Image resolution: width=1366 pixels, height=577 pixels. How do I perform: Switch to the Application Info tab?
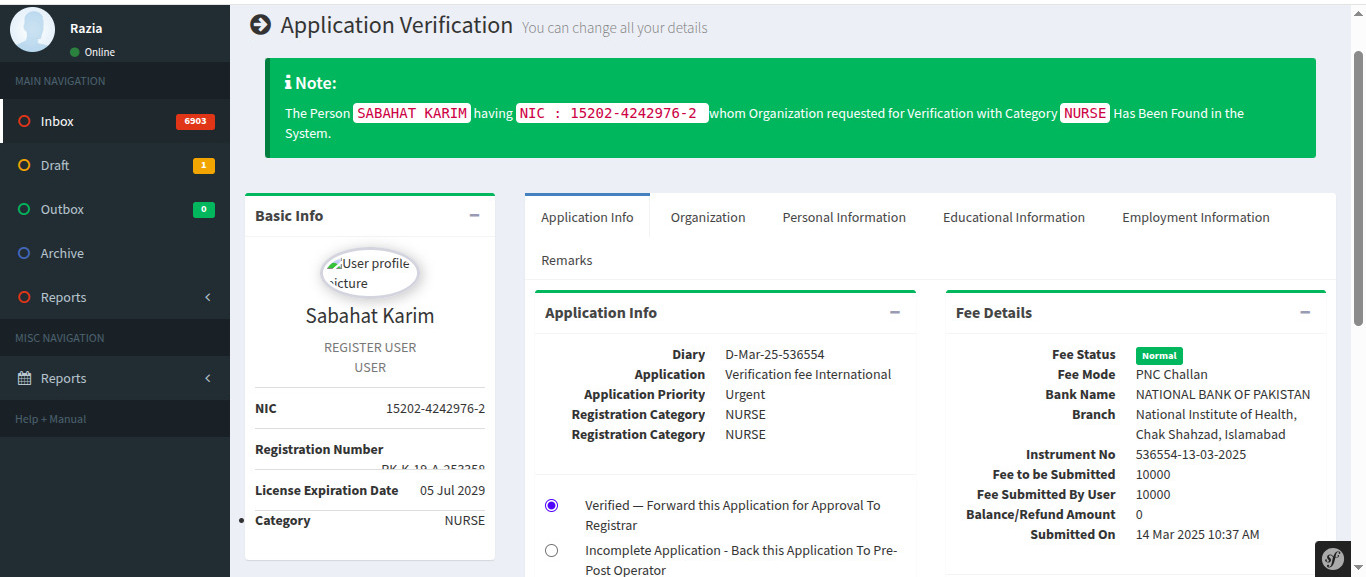click(587, 217)
